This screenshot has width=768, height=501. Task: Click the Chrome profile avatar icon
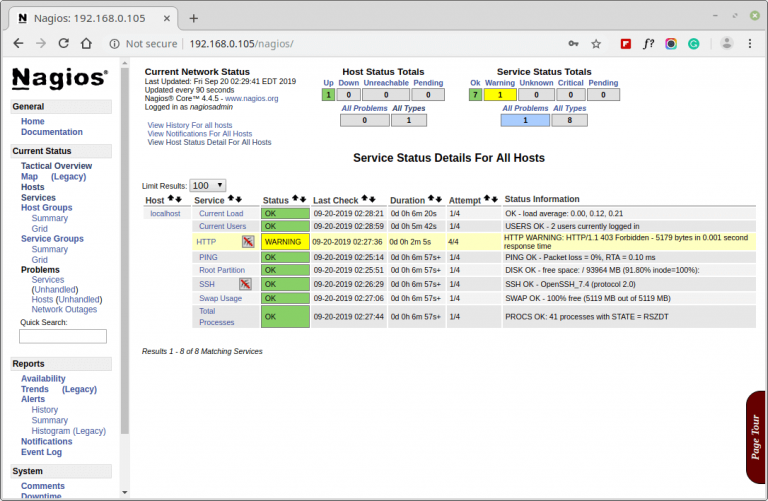pos(727,44)
